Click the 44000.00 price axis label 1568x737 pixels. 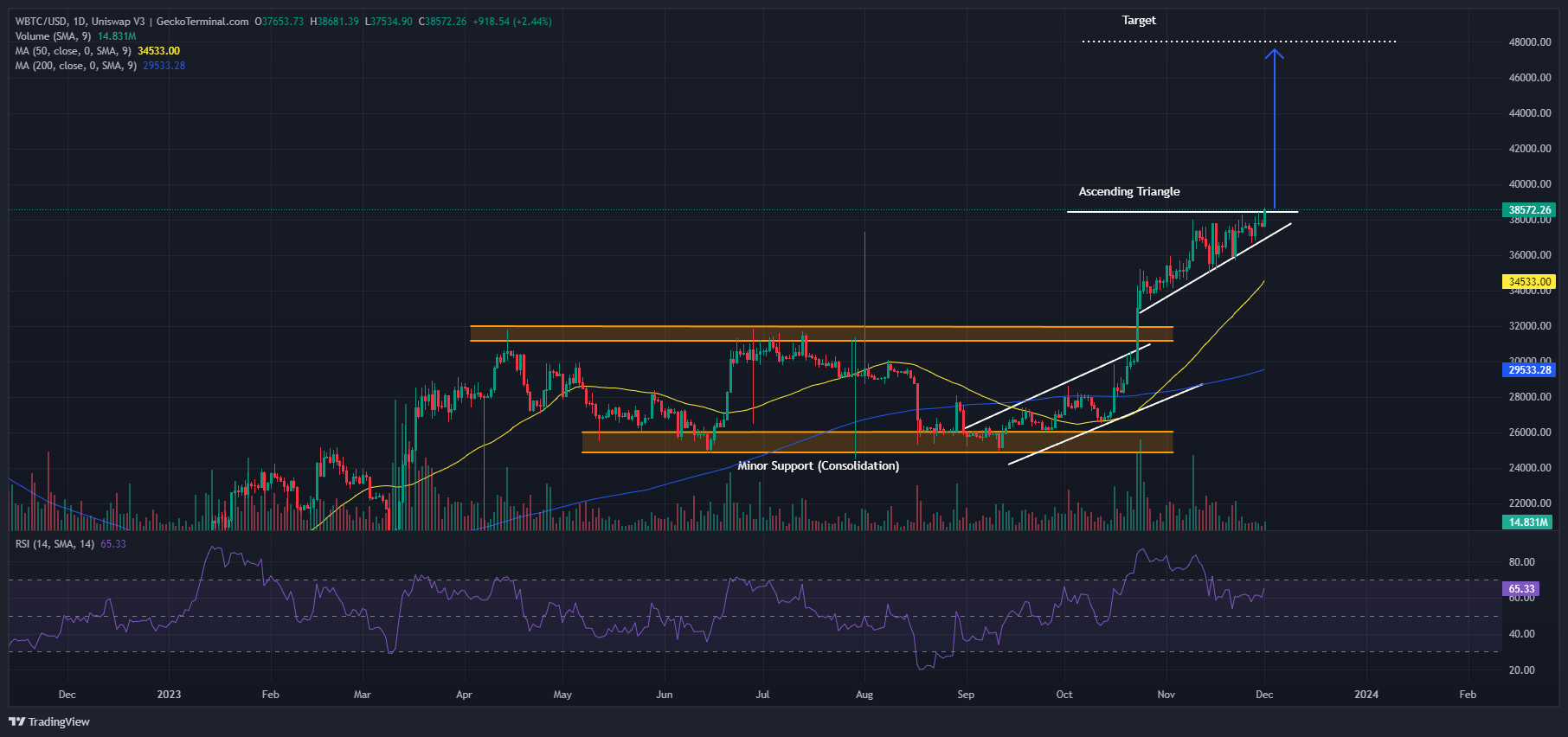(x=1530, y=113)
